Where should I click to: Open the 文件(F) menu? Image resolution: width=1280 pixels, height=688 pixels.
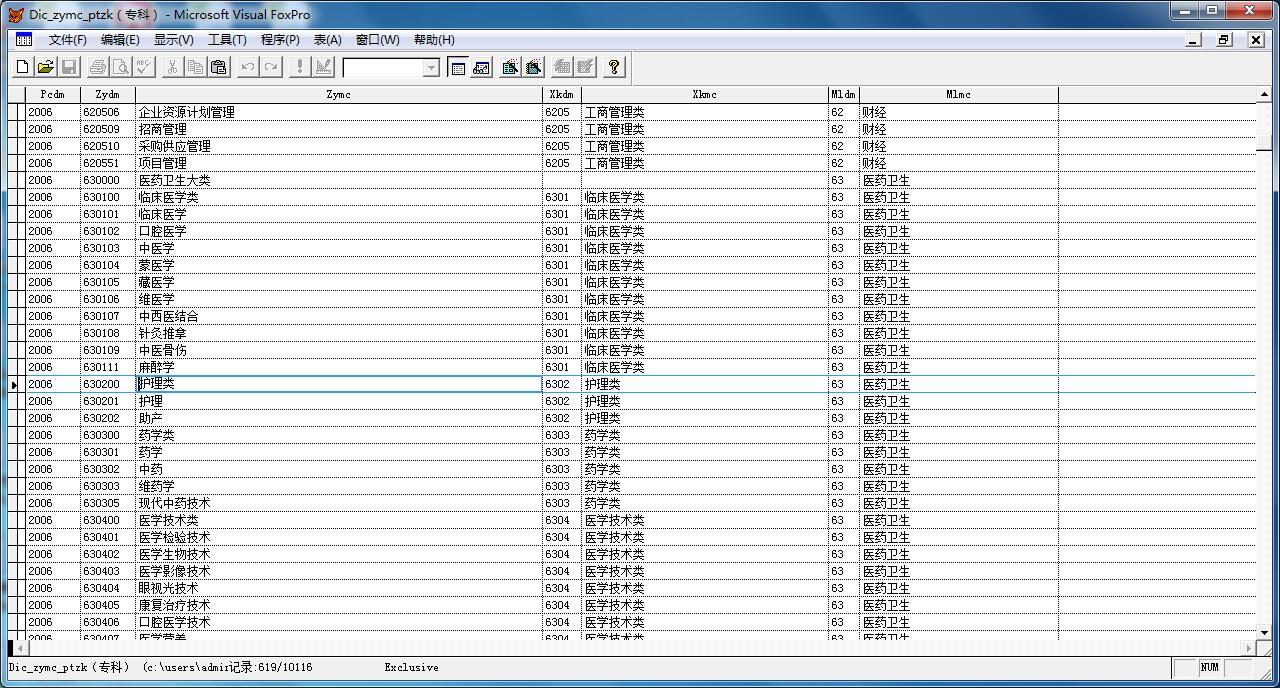click(x=67, y=40)
